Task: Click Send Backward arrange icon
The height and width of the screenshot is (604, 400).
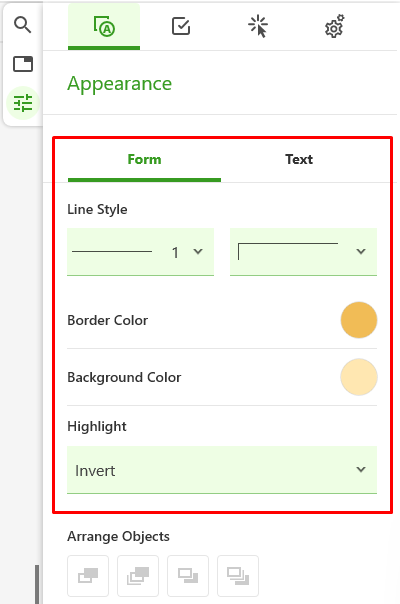Action: (188, 575)
